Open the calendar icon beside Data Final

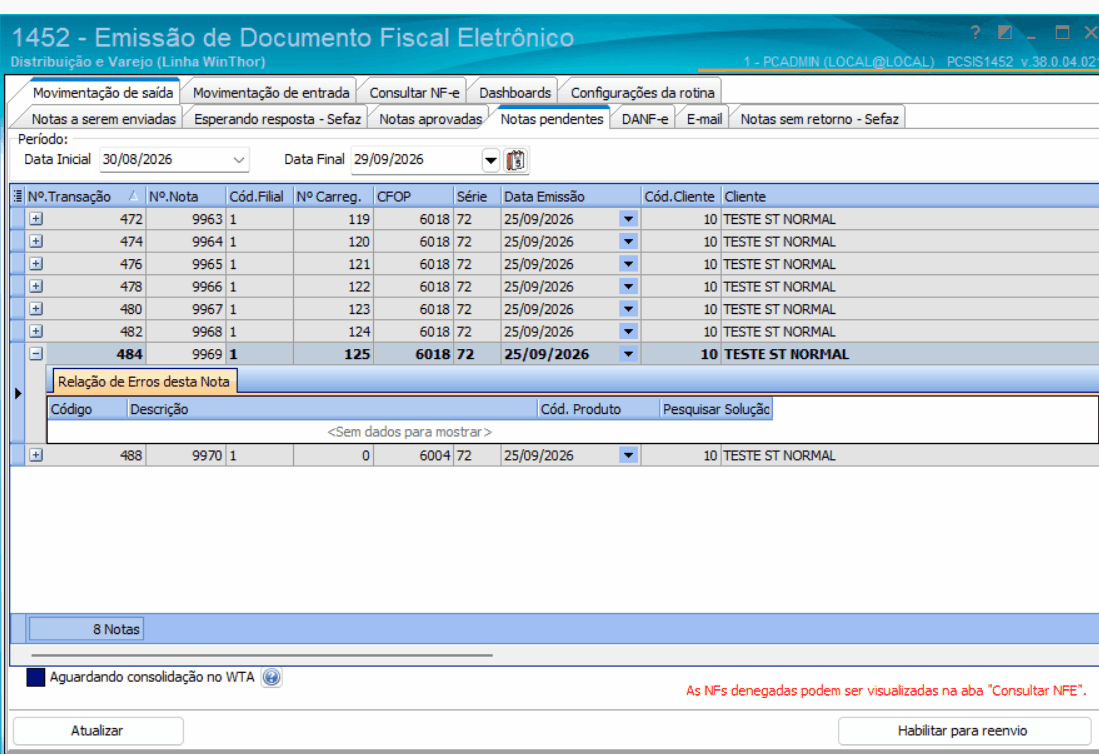[x=515, y=160]
